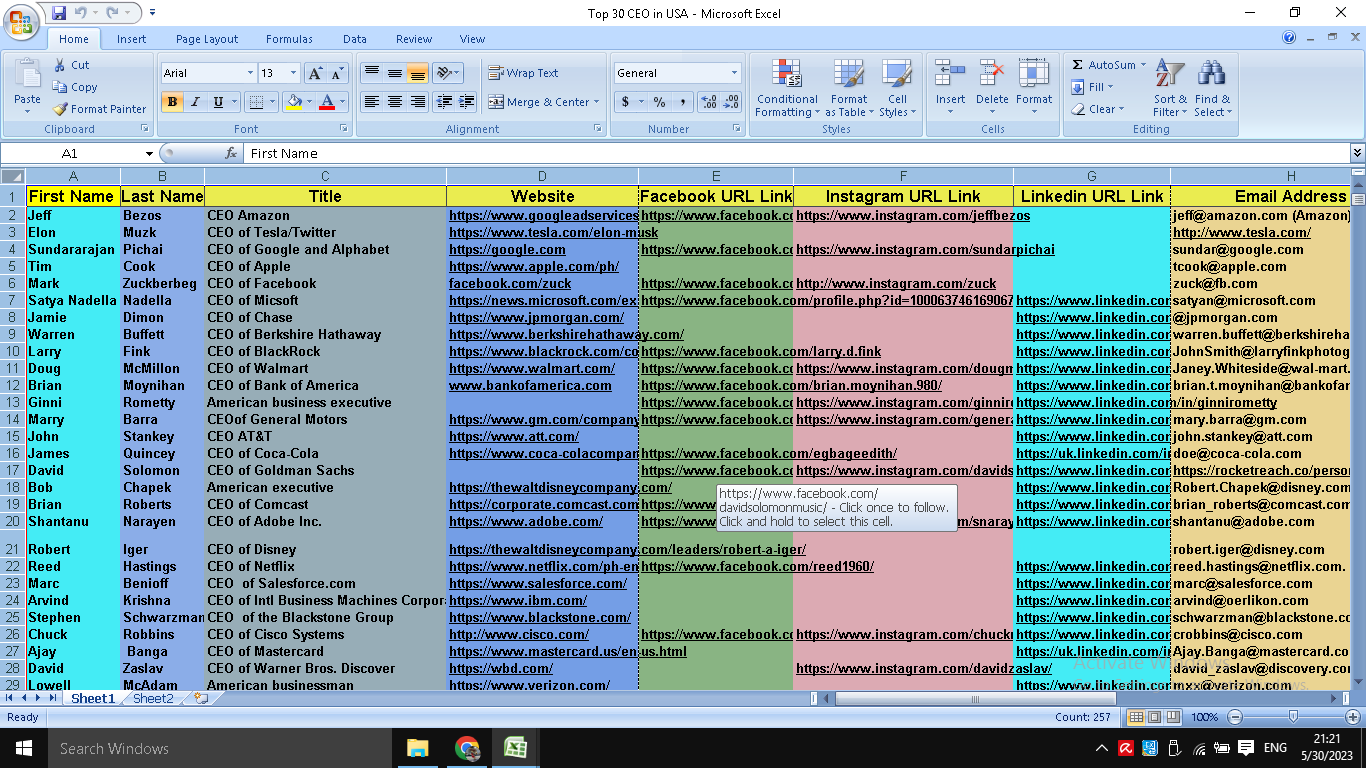Apply Accounting Number Format dollar icon

[x=625, y=102]
